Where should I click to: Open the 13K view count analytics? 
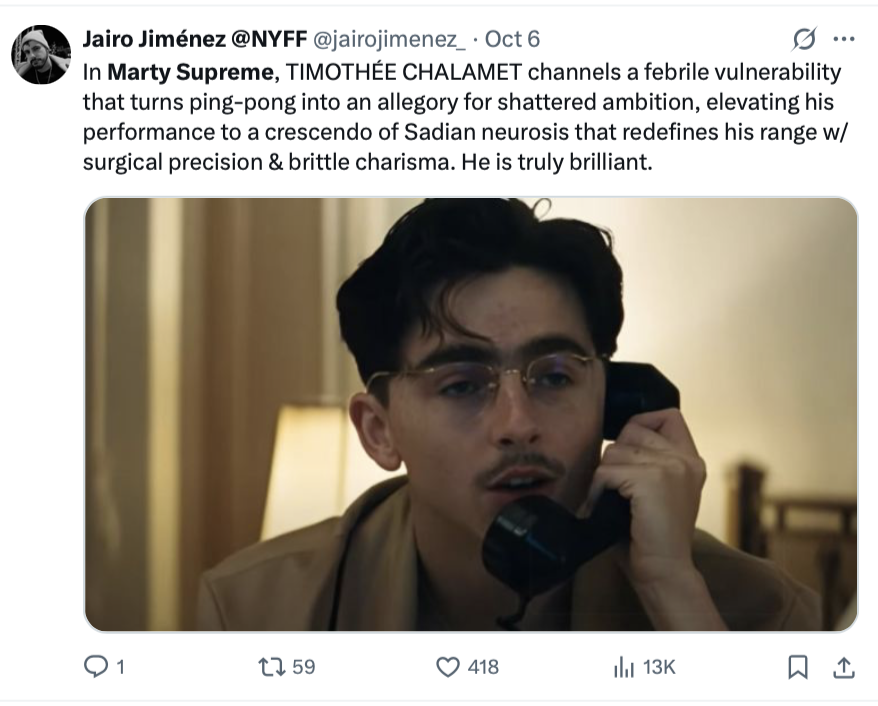659,667
